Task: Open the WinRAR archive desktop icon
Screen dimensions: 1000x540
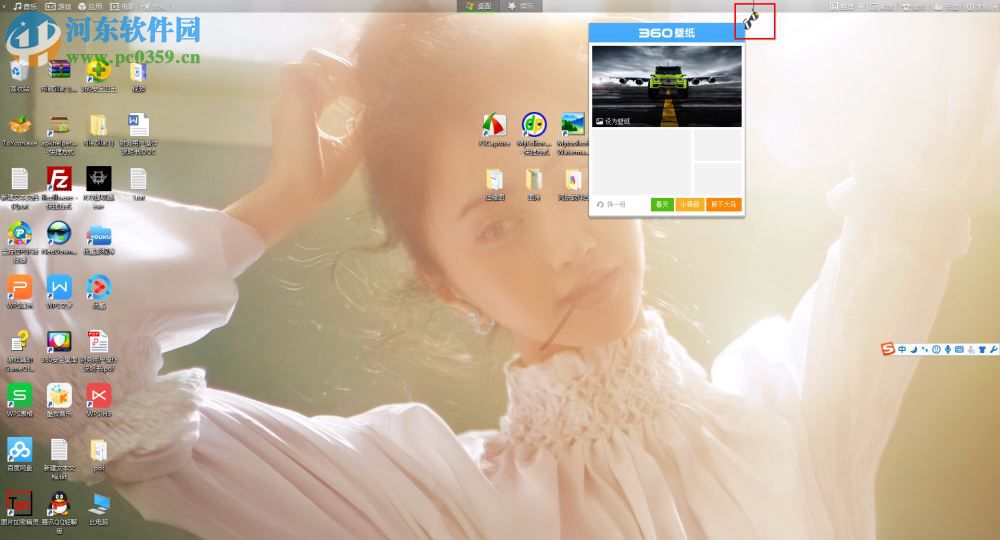Action: (x=59, y=70)
